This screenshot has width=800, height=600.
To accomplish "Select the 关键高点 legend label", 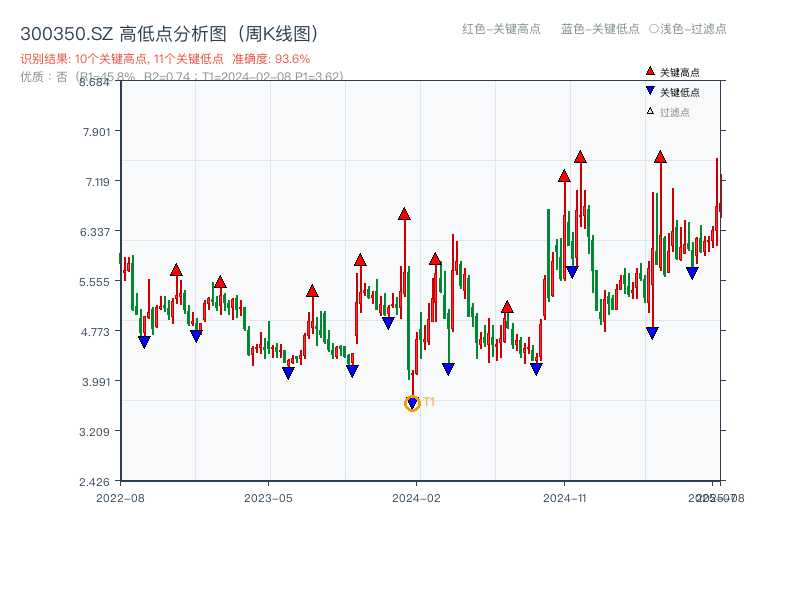I will (x=680, y=72).
